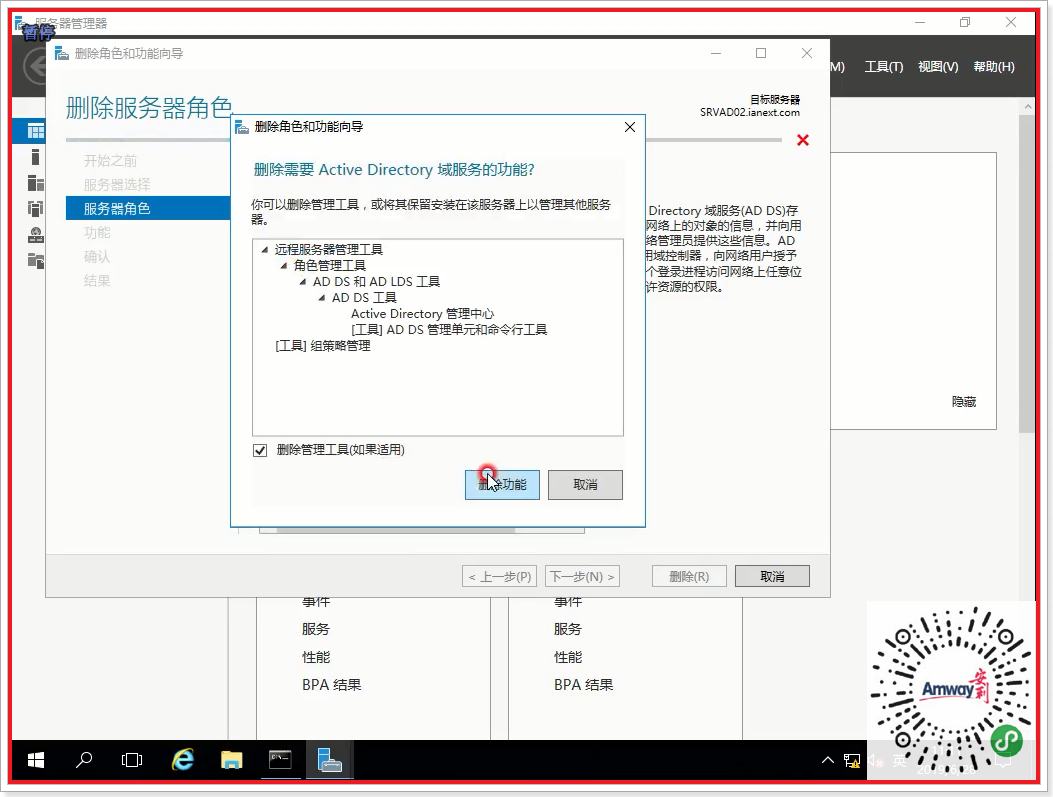This screenshot has width=1053, height=797.
Task: Open Task View on taskbar
Action: click(132, 760)
